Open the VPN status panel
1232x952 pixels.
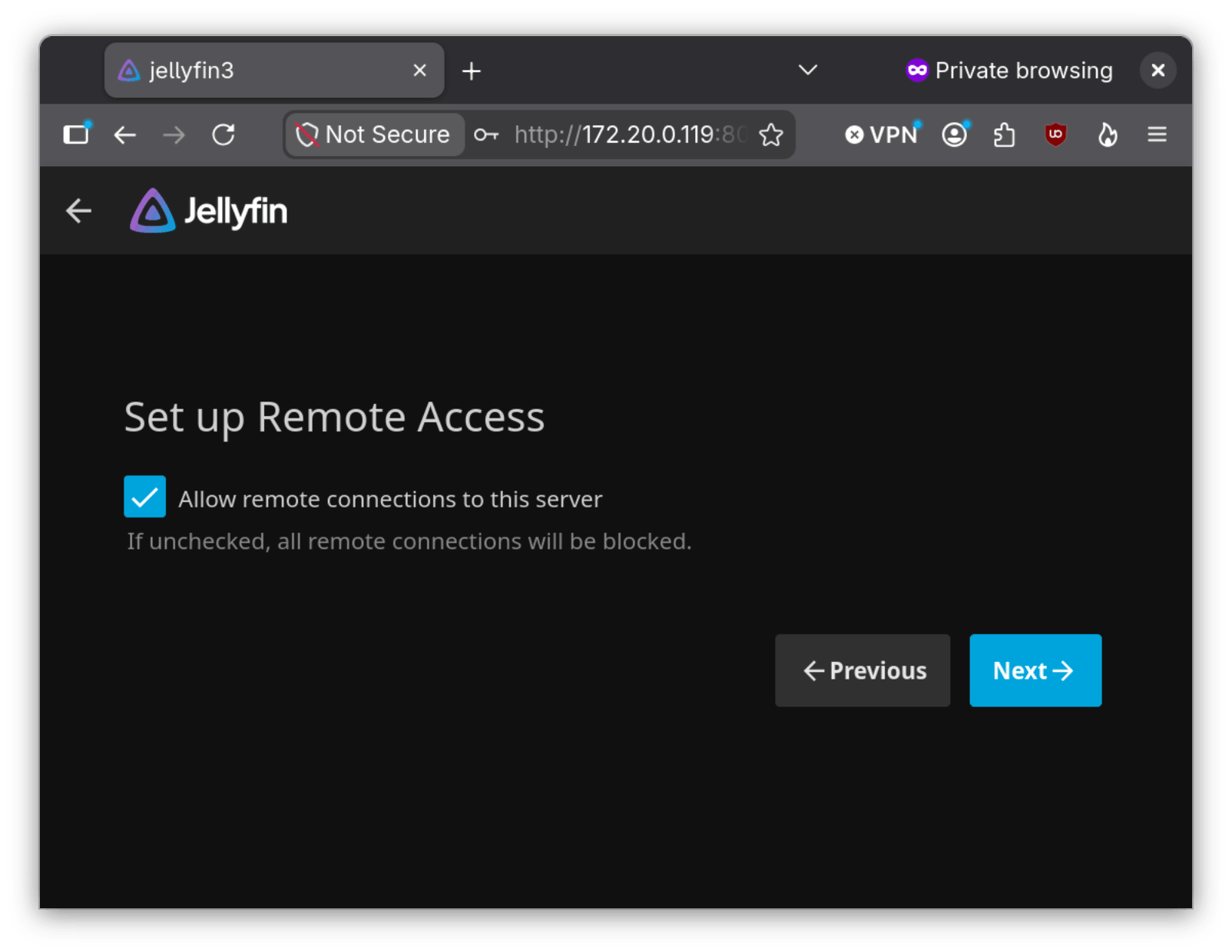pyautogui.click(x=882, y=135)
